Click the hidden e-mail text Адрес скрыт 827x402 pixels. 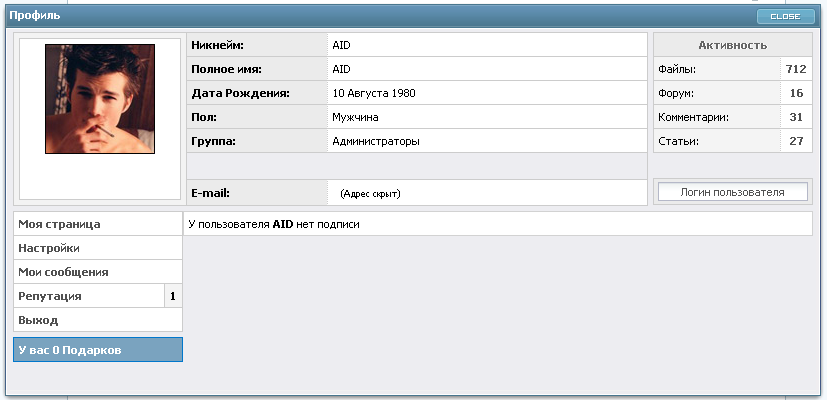370,194
